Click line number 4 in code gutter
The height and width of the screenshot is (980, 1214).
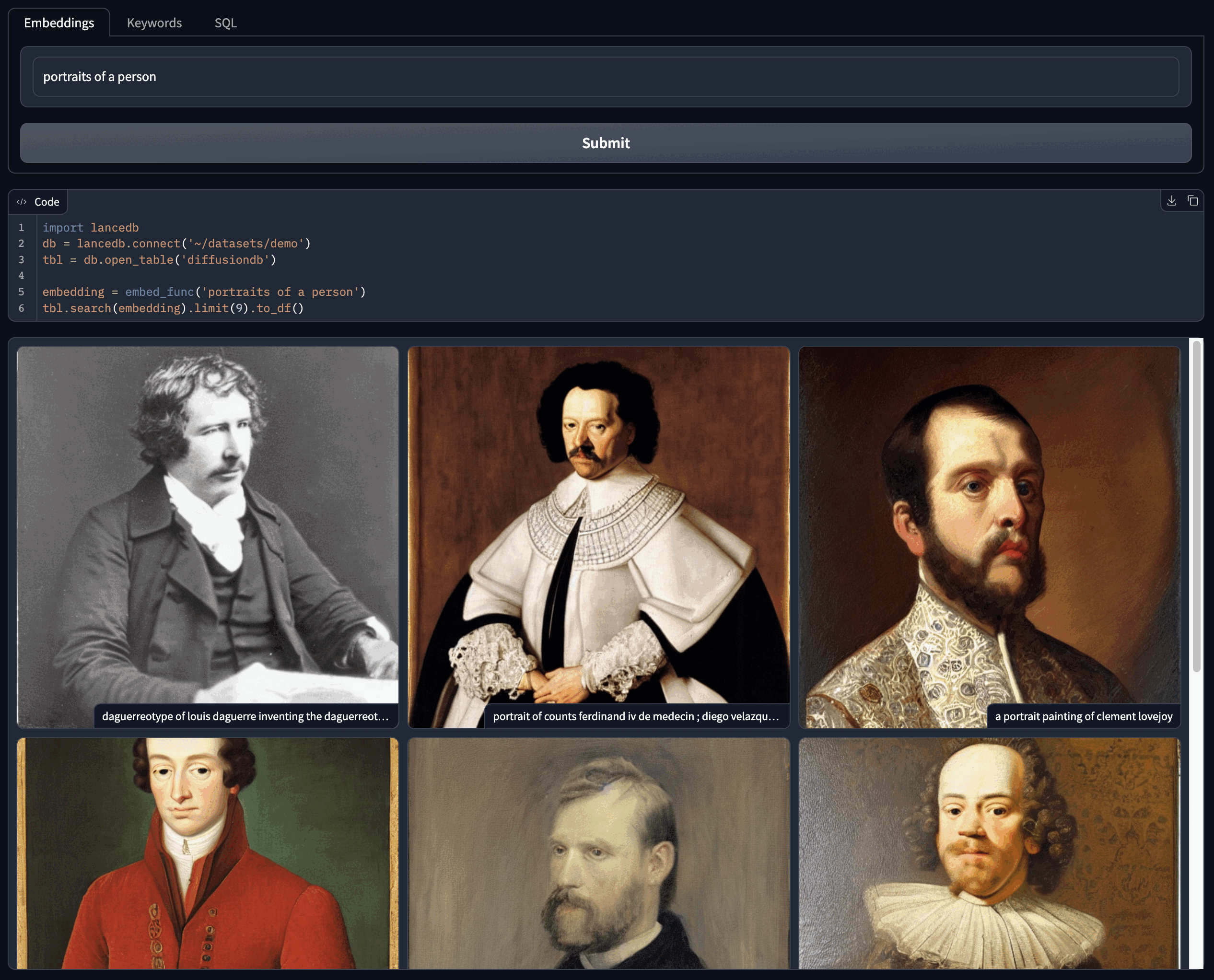tap(22, 276)
